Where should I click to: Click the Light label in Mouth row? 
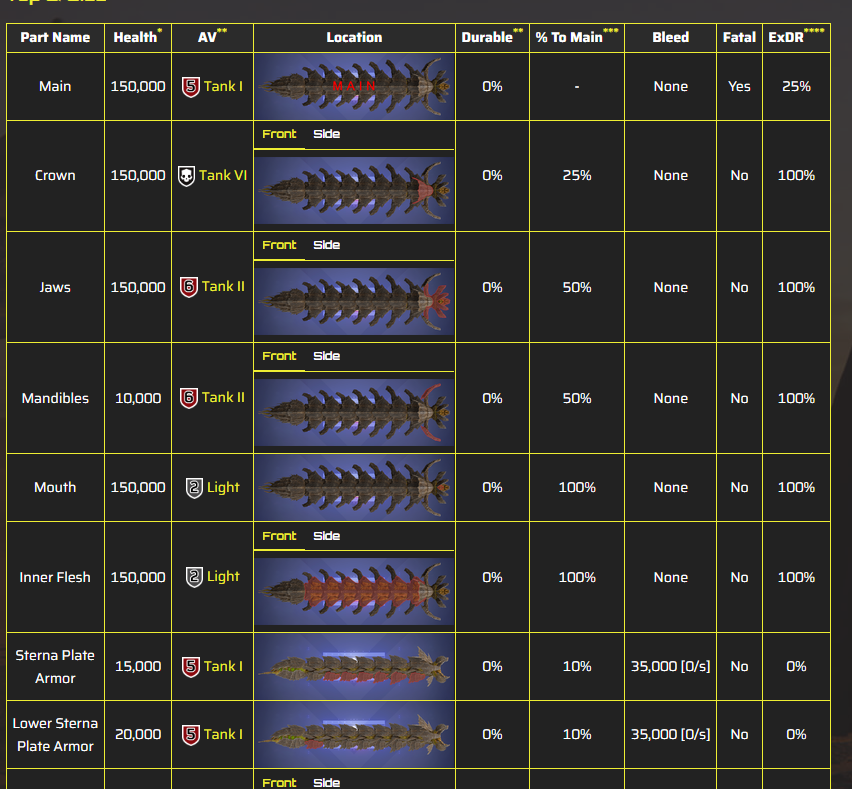(223, 487)
